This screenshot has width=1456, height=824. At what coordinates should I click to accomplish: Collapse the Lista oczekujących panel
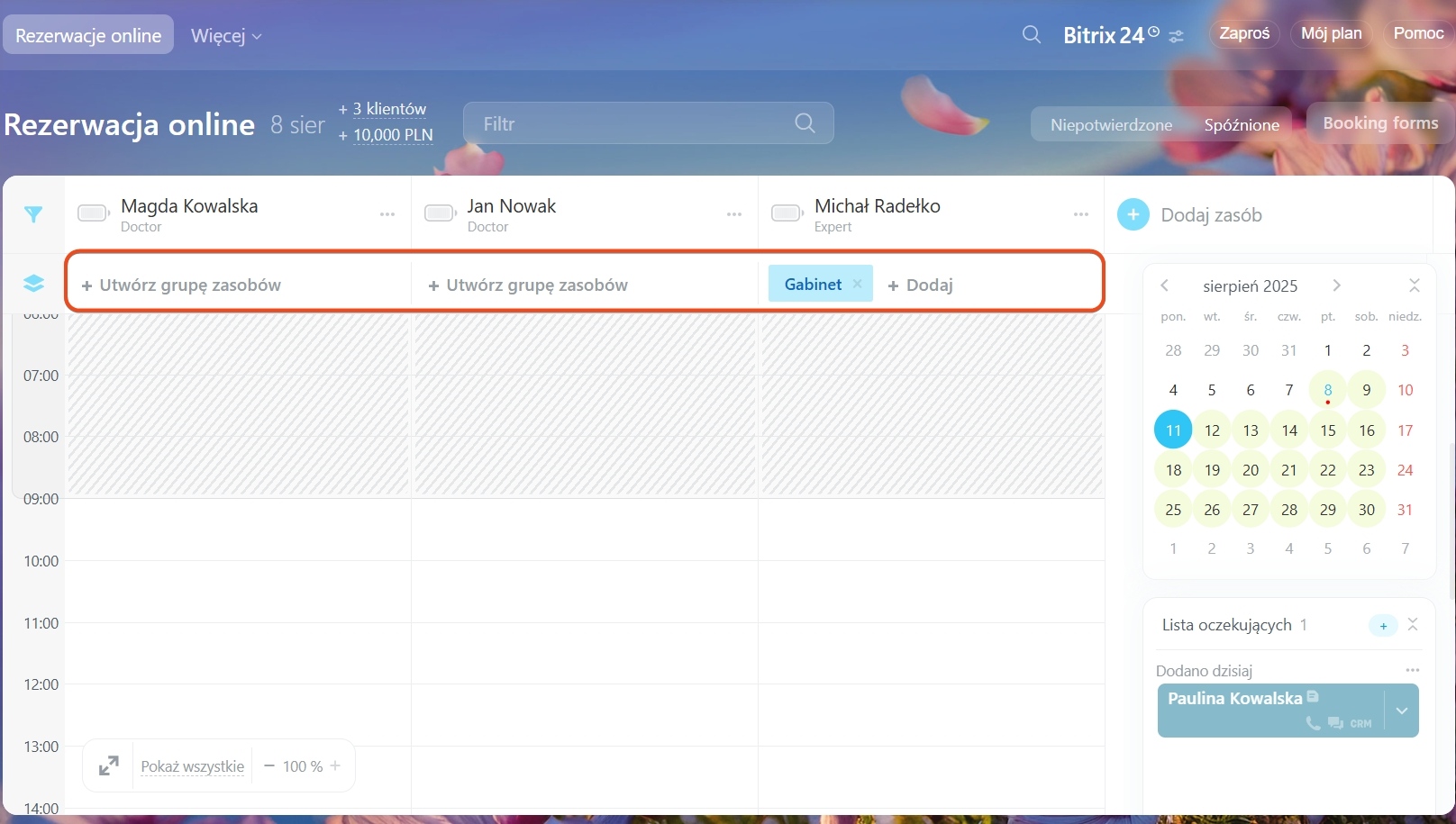click(x=1413, y=624)
